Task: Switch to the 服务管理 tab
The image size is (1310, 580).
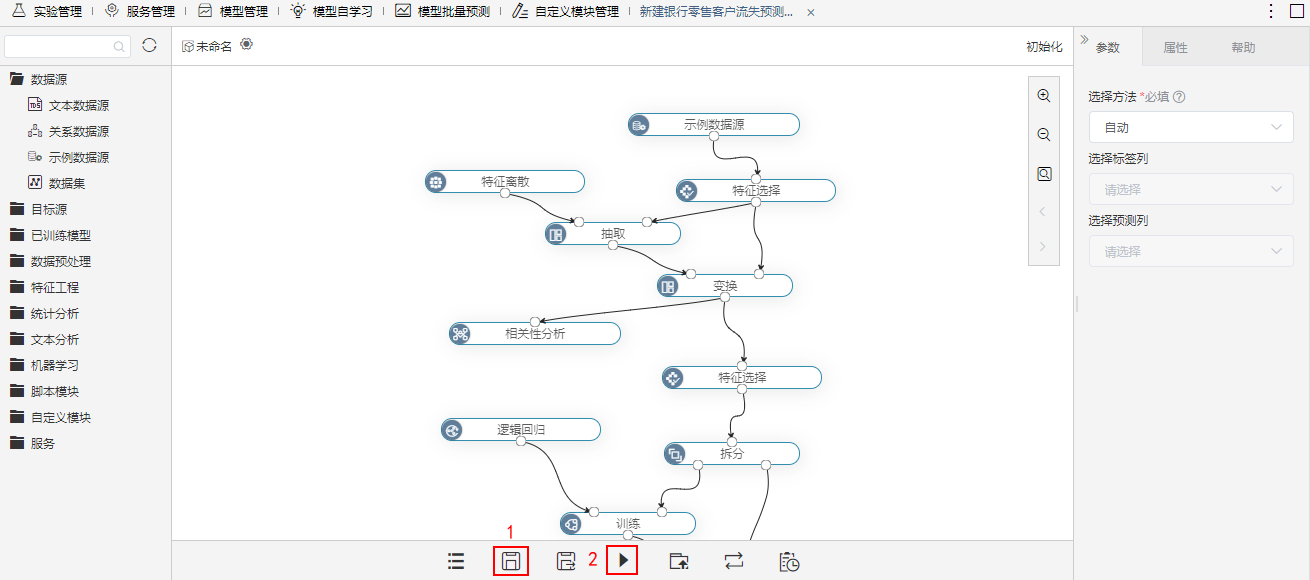Action: [x=139, y=12]
